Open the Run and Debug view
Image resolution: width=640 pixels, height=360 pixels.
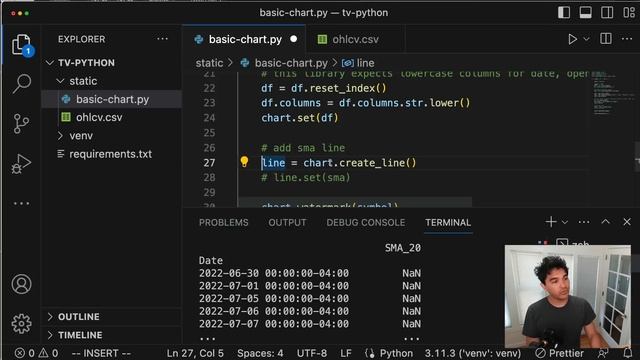[x=21, y=164]
